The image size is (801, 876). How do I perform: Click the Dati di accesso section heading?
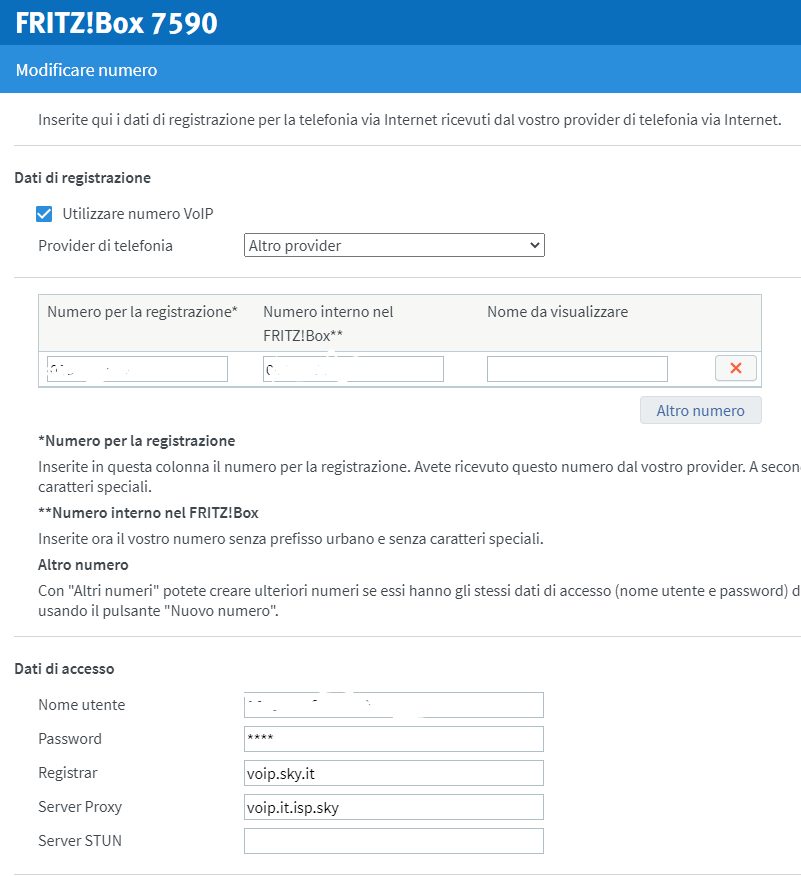[64, 668]
